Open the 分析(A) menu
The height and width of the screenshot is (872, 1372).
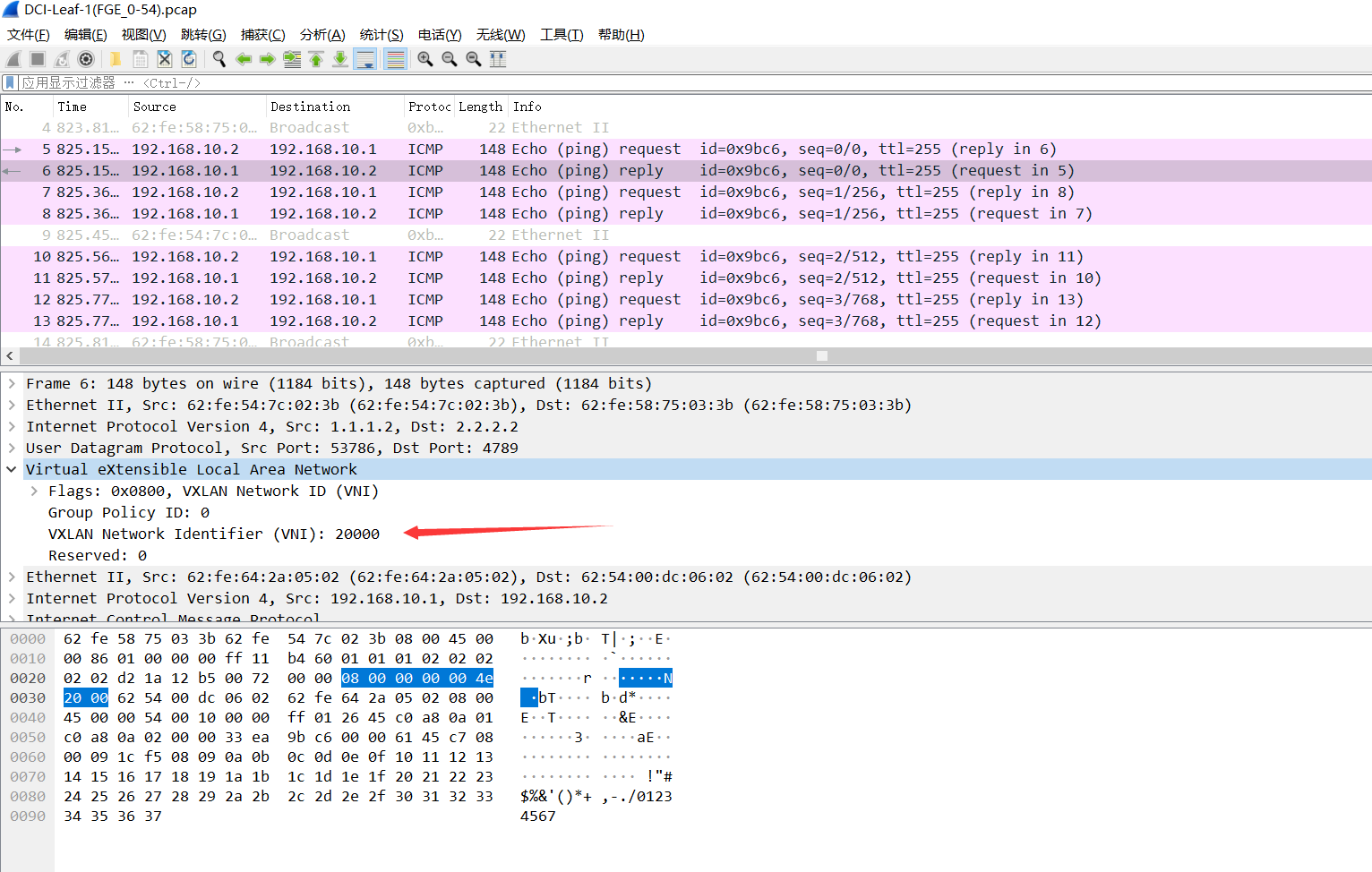coord(322,35)
